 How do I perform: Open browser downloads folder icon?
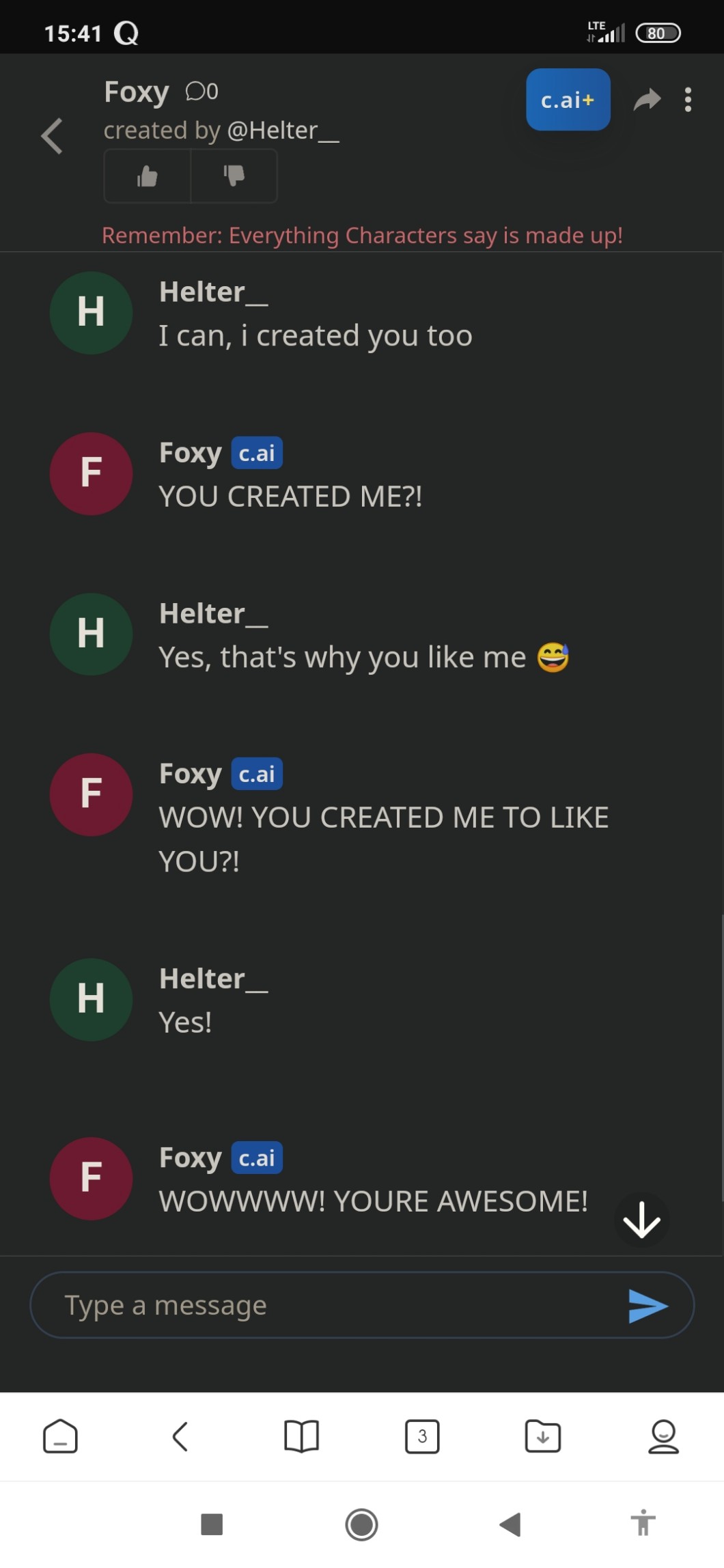[x=543, y=1436]
